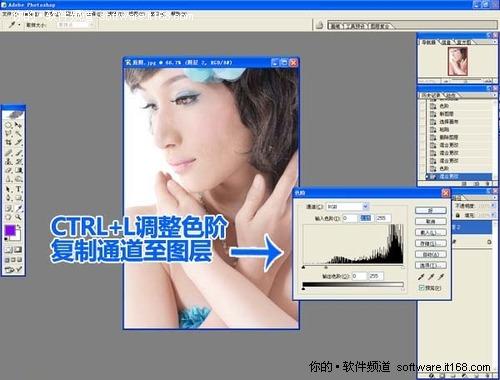This screenshot has width=500, height=380.
Task: Select the Move tool in toolbox
Action: tap(18, 125)
